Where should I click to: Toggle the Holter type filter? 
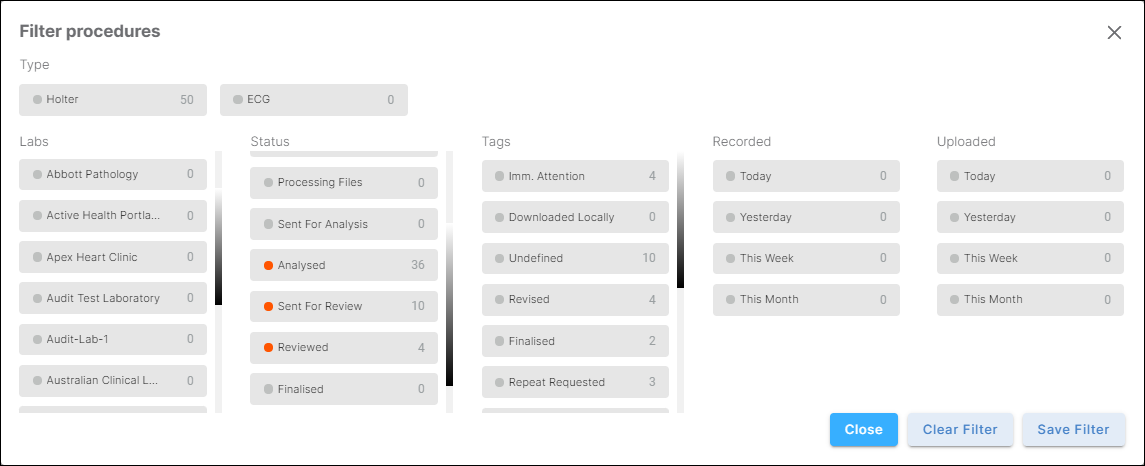click(113, 100)
